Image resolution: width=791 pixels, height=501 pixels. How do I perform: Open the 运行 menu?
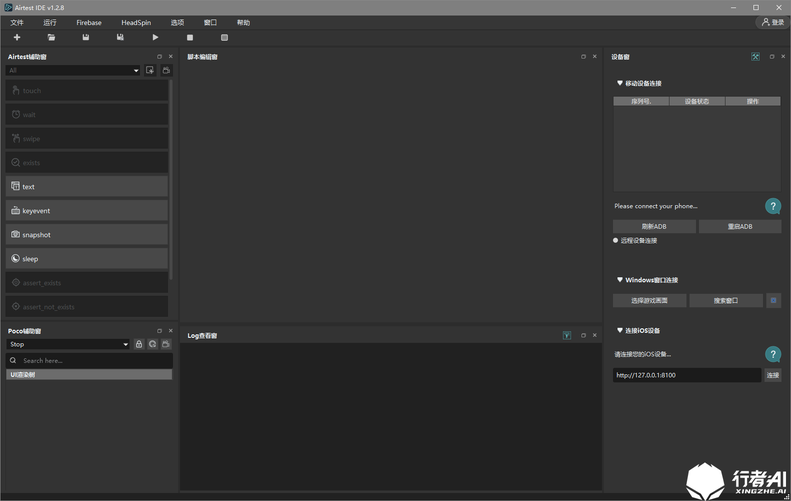50,23
